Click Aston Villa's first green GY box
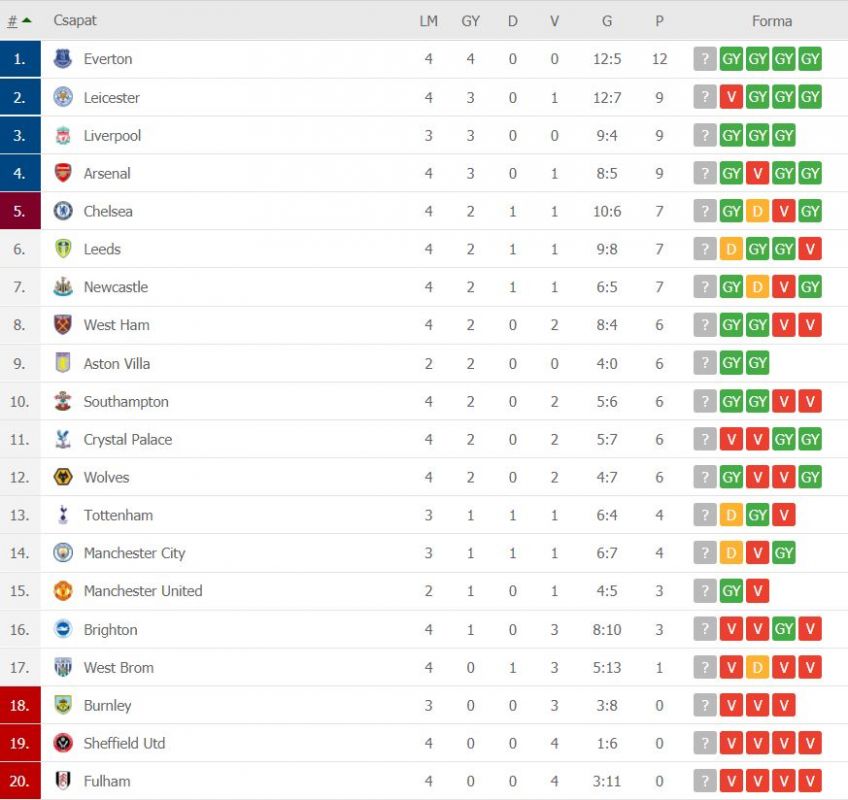 tap(731, 362)
